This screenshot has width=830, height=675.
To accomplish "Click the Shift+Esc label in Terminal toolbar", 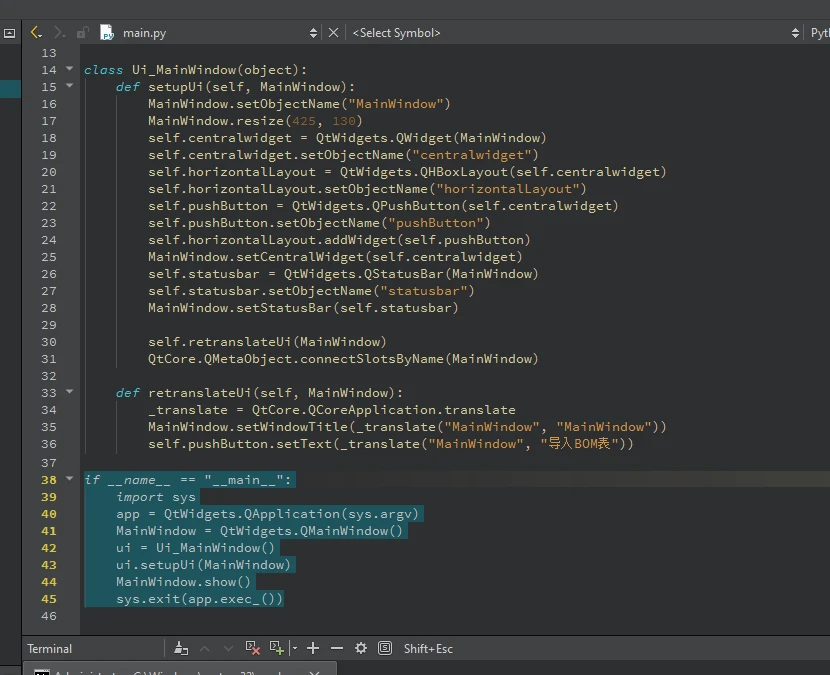I will click(x=428, y=649).
